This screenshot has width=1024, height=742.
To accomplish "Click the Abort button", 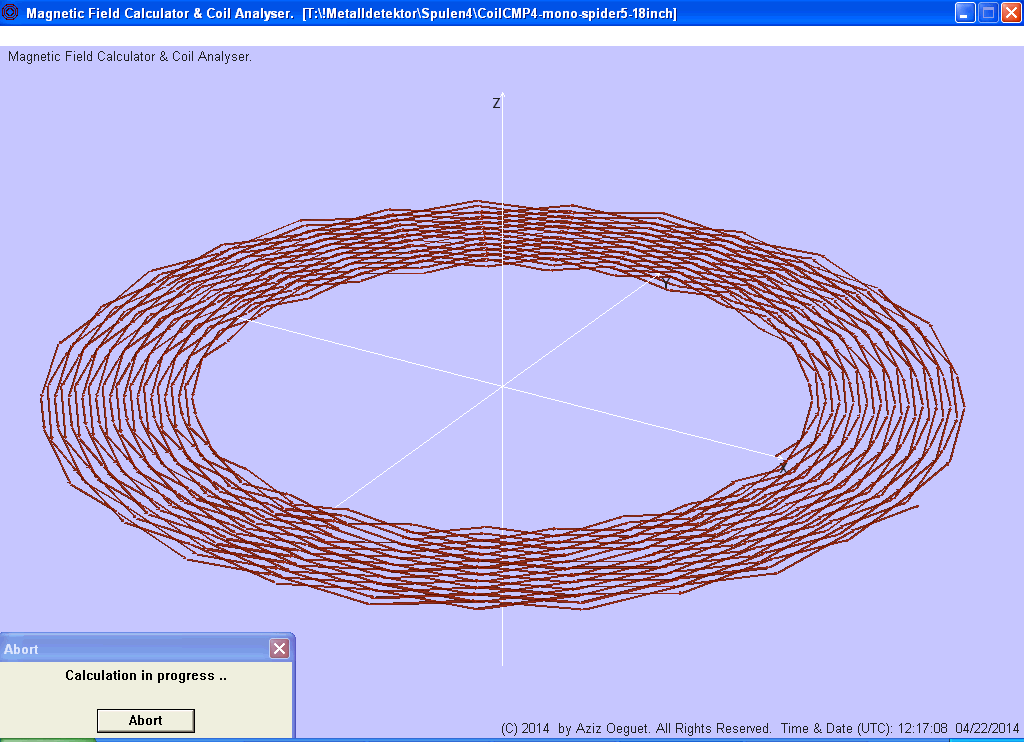I will coord(145,720).
